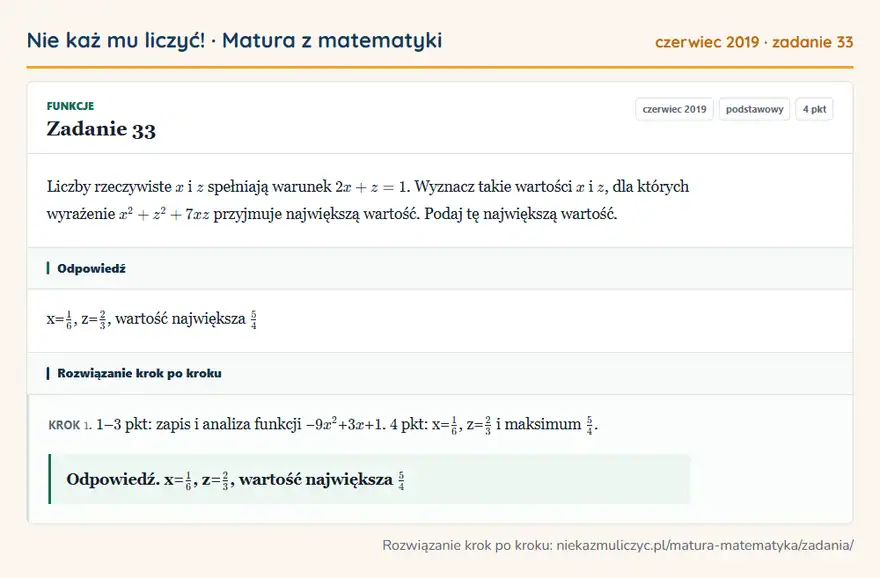Click the 'Zadanie 33' heading

point(101,129)
